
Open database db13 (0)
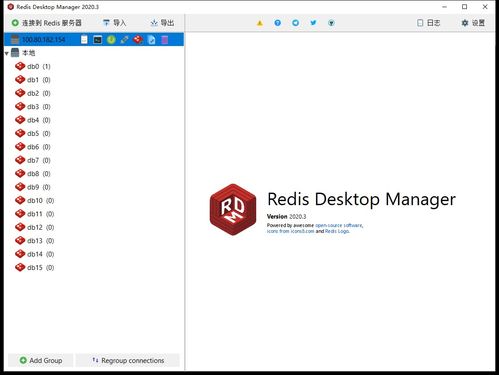[35, 241]
